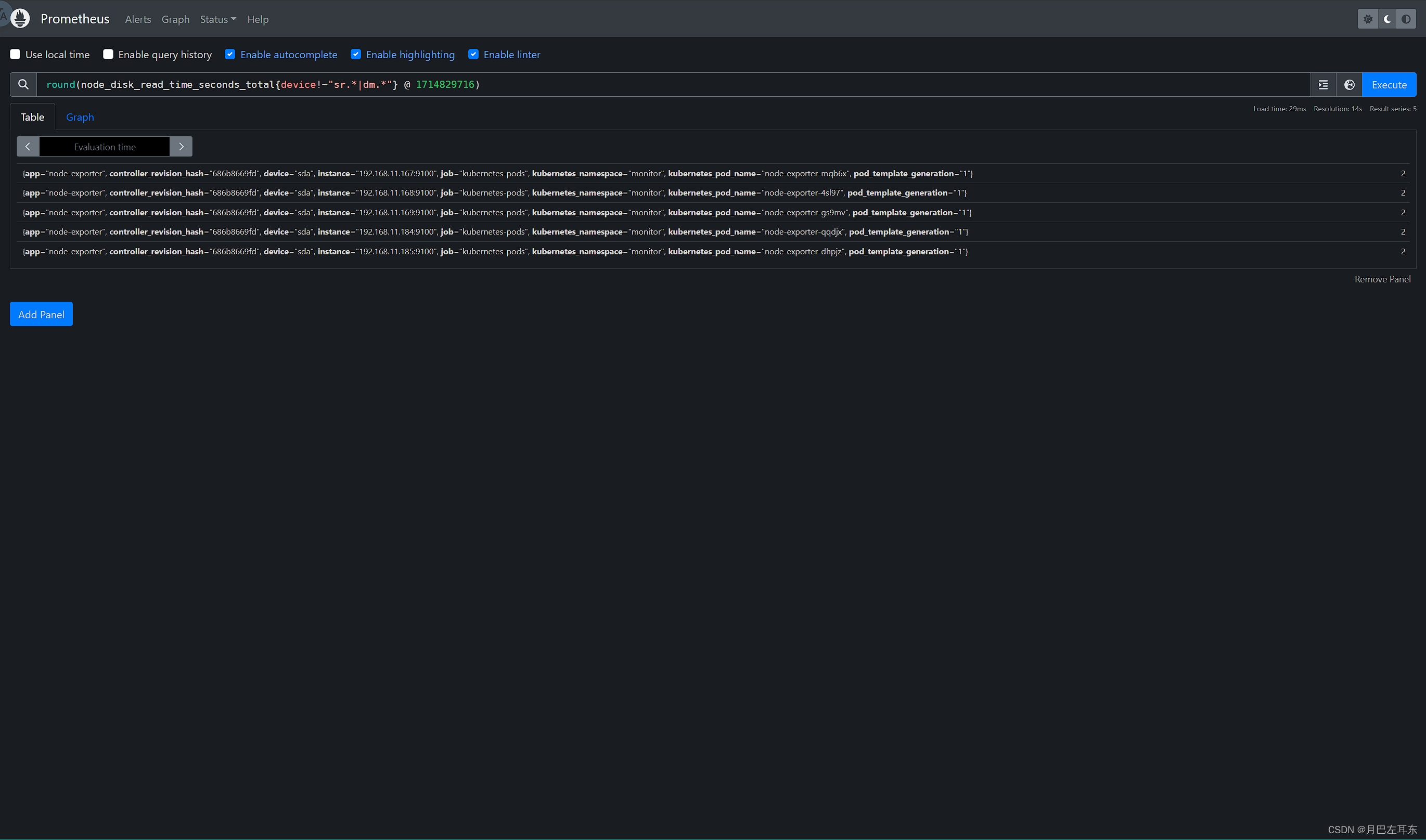Switch to dark theme moon icon
Screen dimensions: 1426x840
[x=1387, y=19]
